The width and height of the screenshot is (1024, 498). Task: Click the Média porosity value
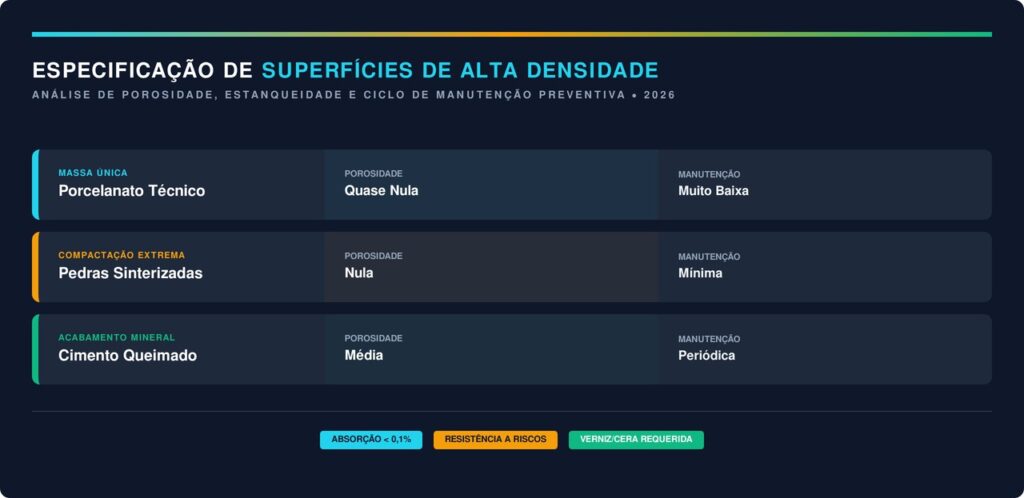(x=364, y=355)
